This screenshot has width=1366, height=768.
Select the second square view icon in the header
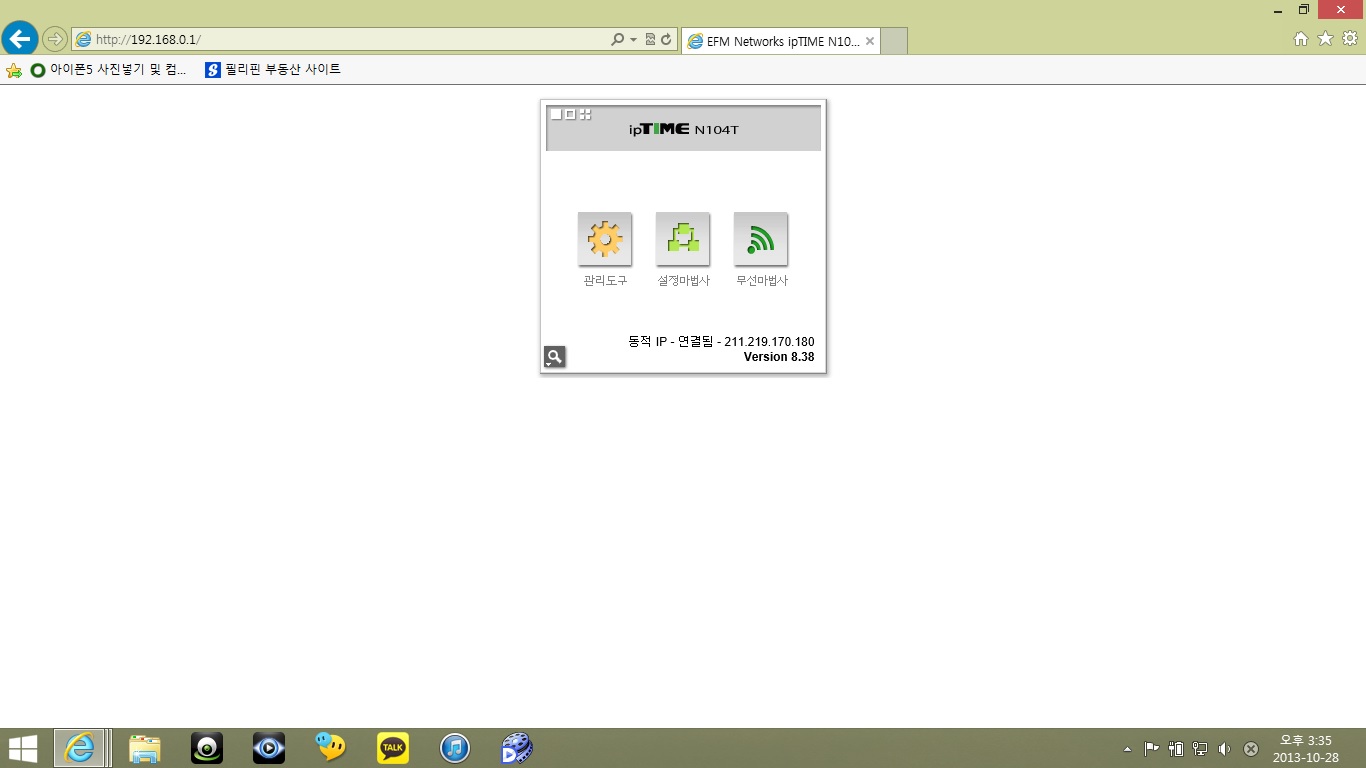click(x=571, y=114)
